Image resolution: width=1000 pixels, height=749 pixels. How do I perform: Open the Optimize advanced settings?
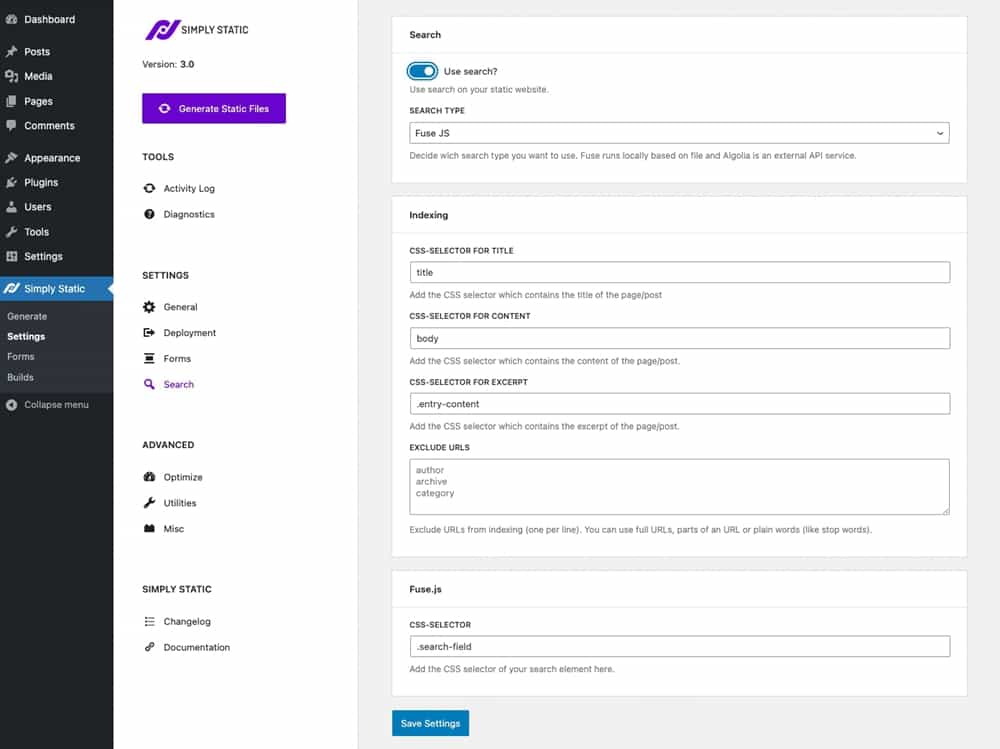(183, 477)
